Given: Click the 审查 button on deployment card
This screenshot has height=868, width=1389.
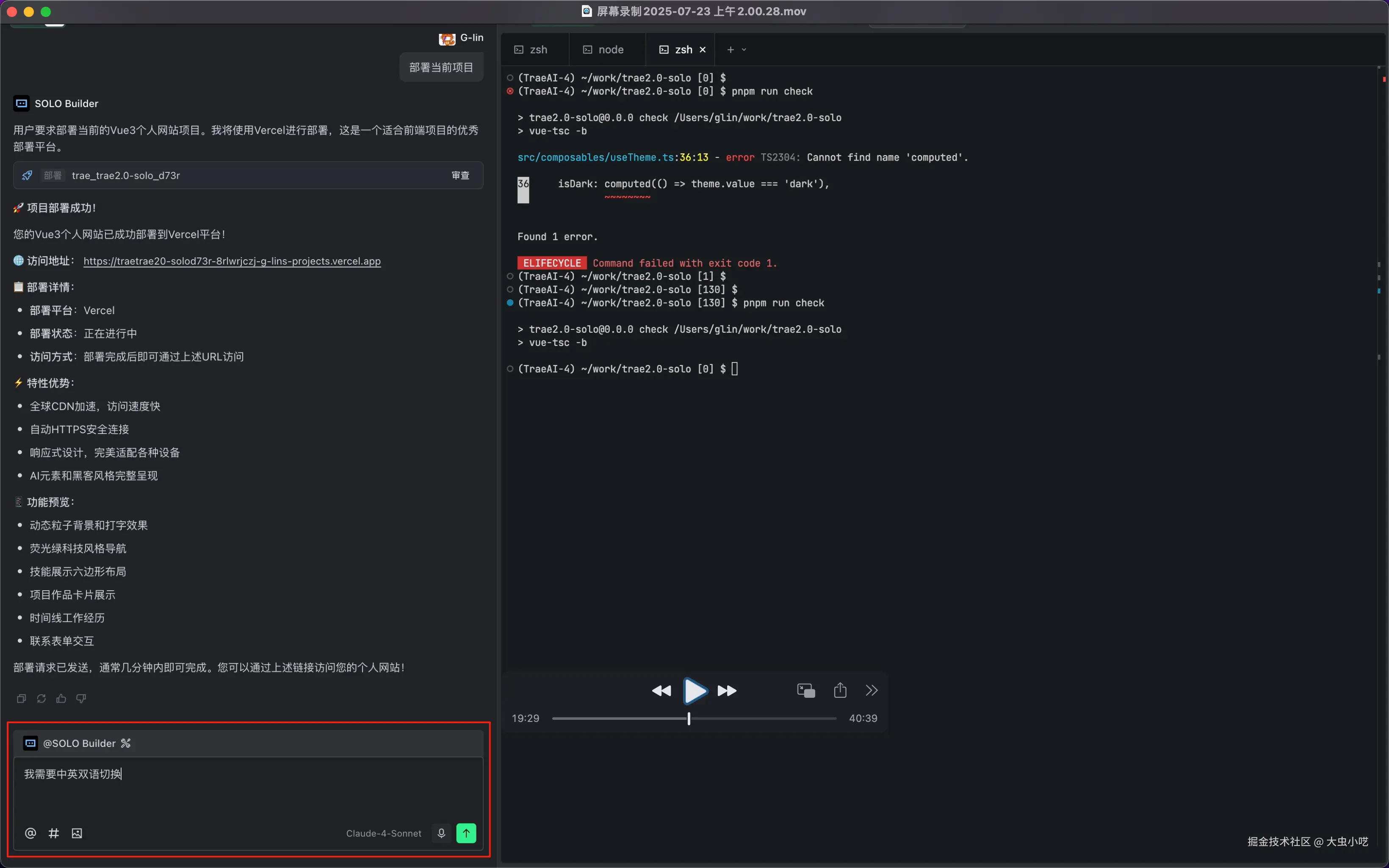Looking at the screenshot, I should (x=460, y=176).
